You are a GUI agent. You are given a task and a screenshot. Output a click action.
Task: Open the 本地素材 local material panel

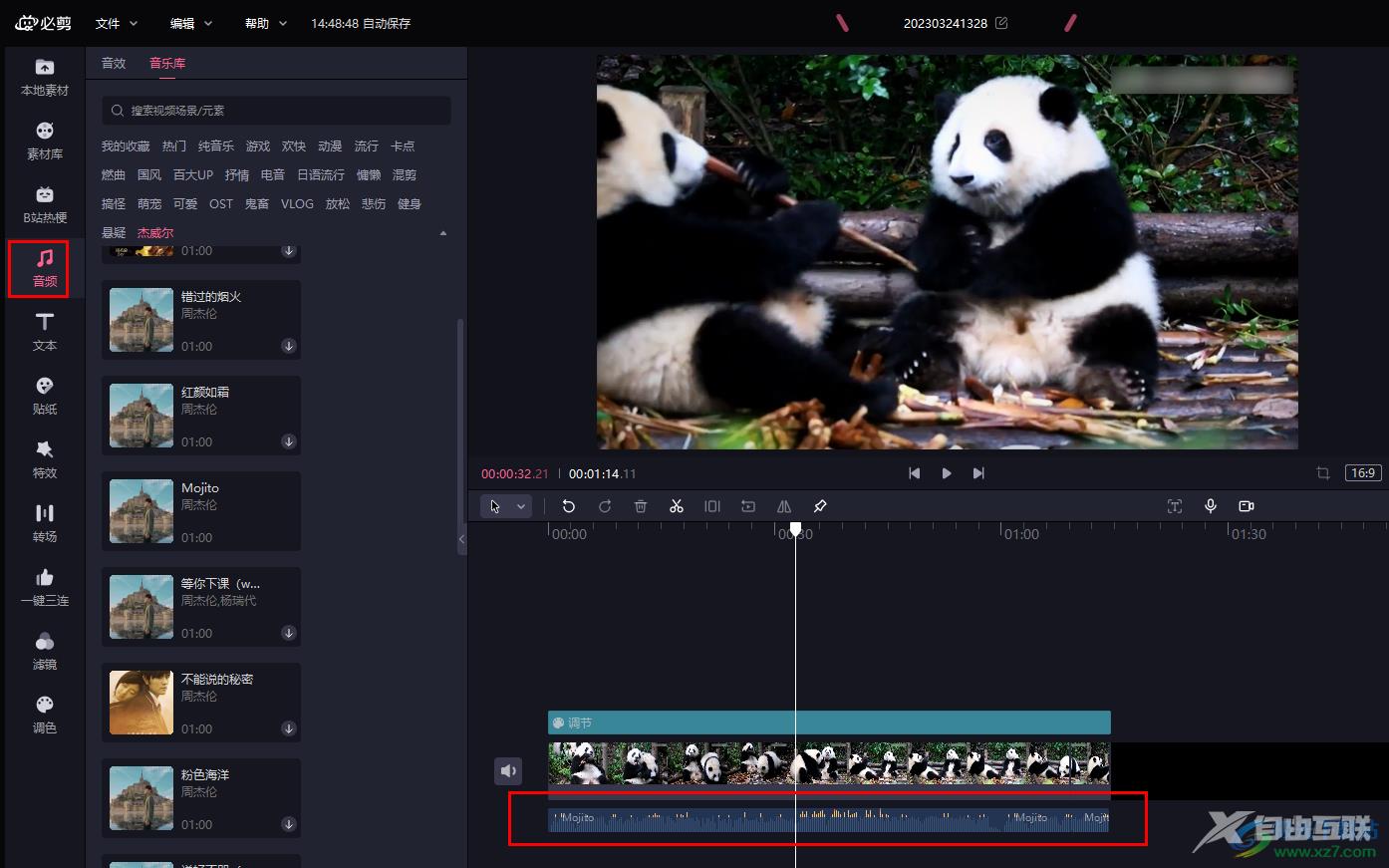click(45, 78)
